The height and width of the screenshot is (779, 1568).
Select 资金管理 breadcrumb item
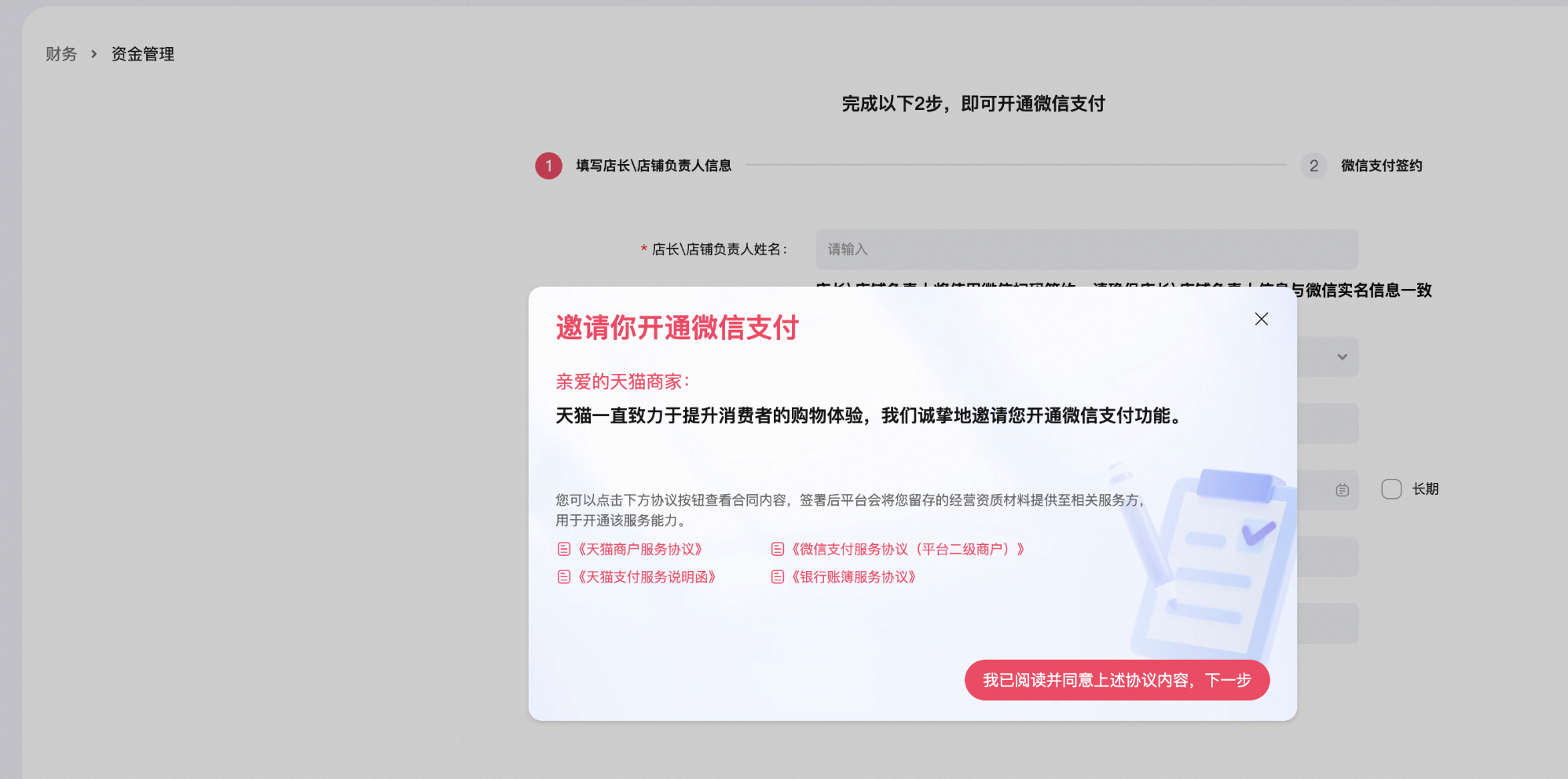pos(143,54)
